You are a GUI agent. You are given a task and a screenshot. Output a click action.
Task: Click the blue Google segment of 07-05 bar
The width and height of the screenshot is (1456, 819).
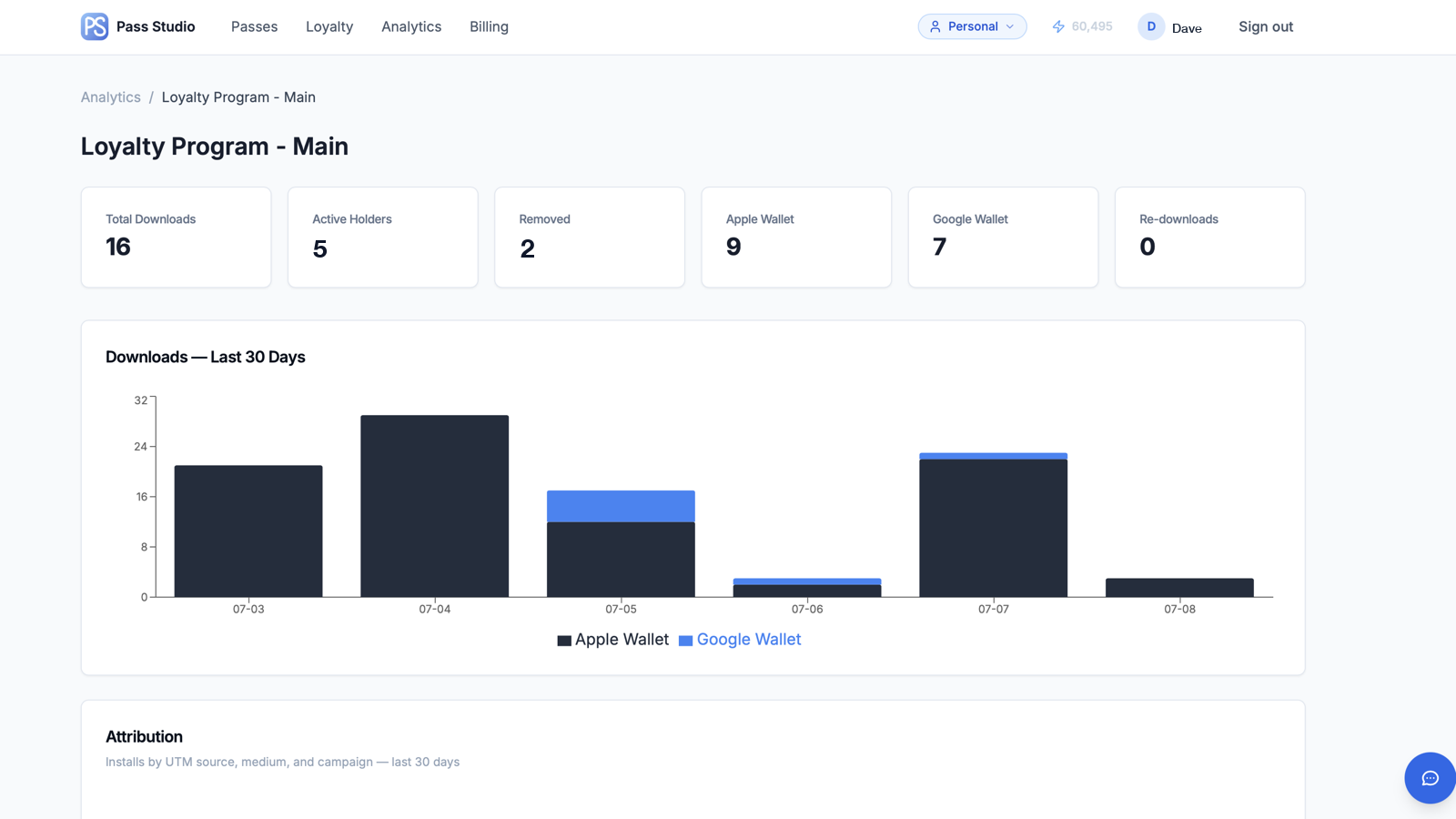(x=621, y=506)
